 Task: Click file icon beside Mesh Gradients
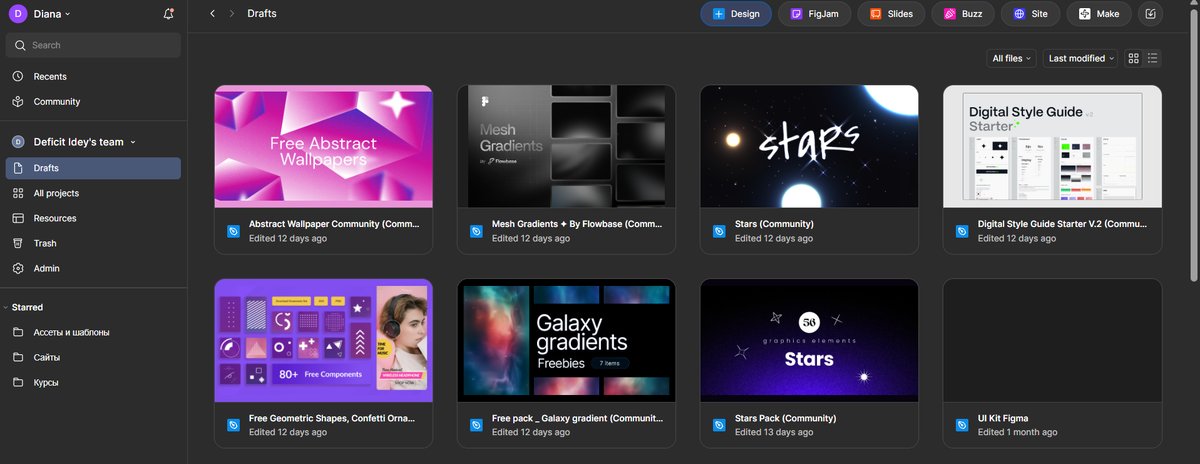tap(476, 231)
